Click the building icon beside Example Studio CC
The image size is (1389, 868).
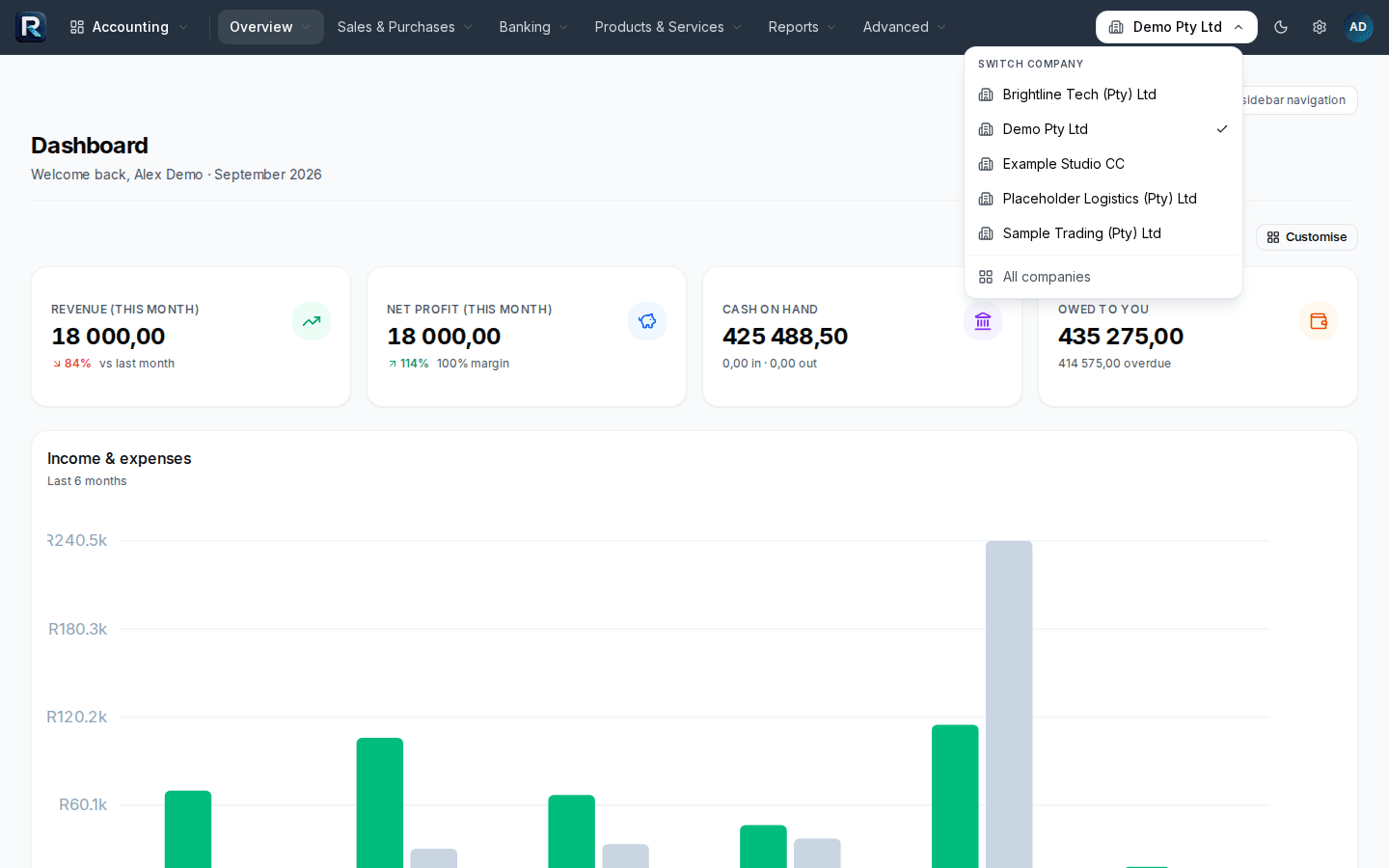pos(986,164)
